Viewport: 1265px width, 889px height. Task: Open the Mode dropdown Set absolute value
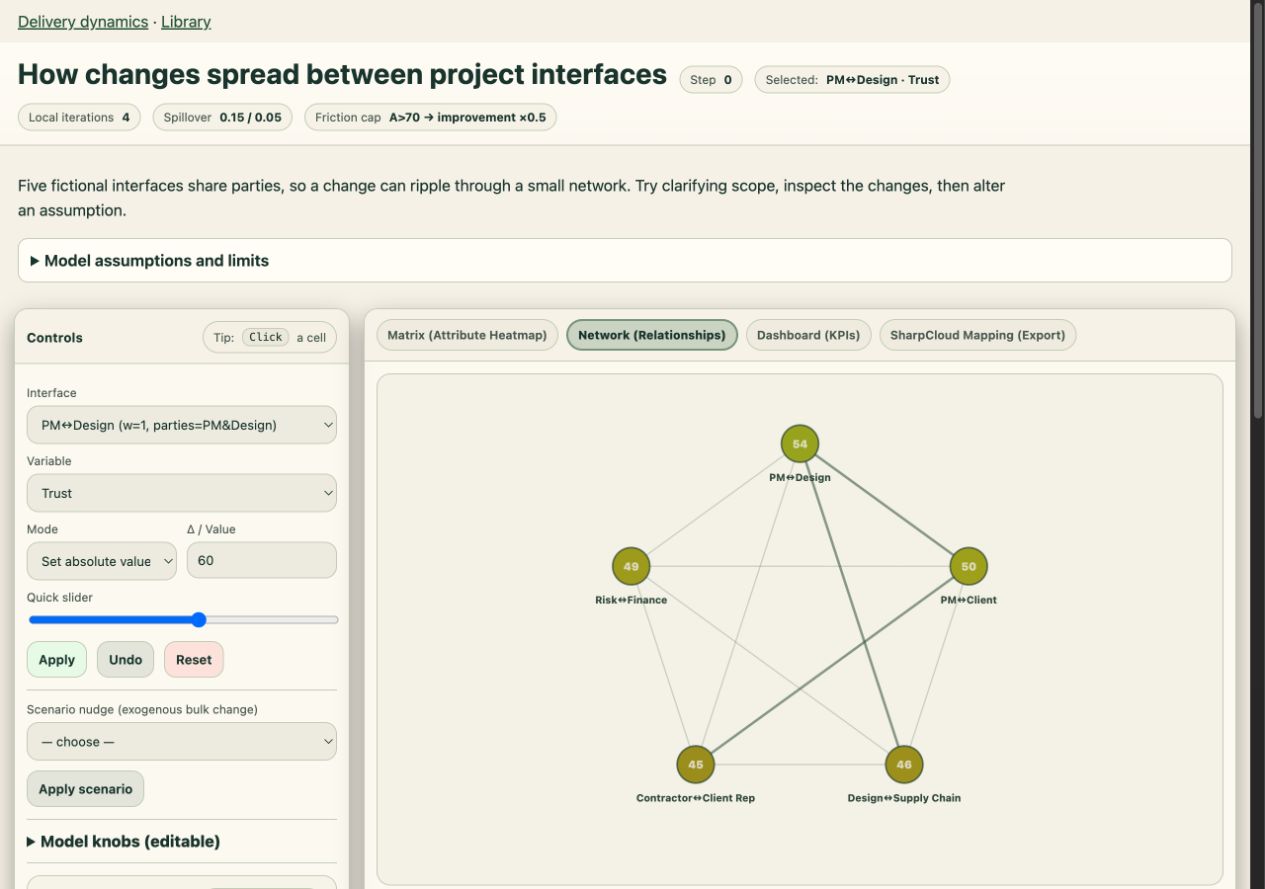tap(102, 561)
